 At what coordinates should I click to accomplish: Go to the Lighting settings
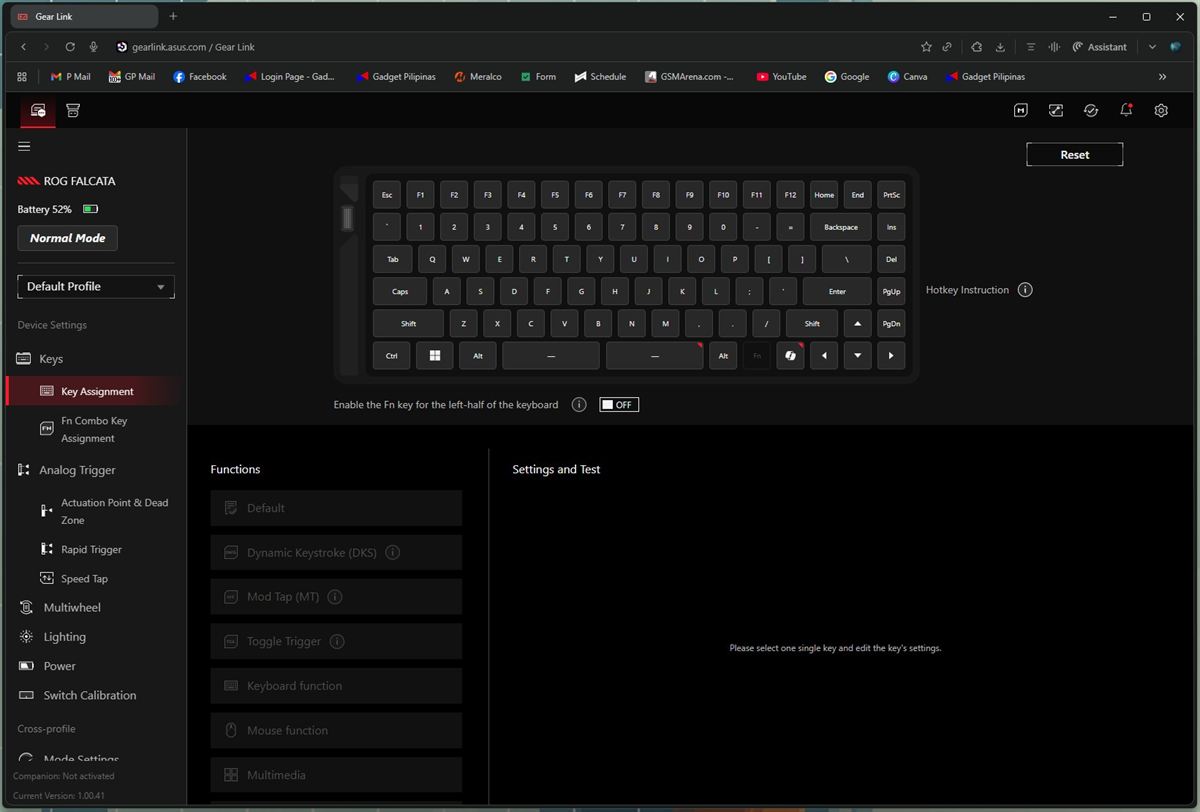point(64,637)
